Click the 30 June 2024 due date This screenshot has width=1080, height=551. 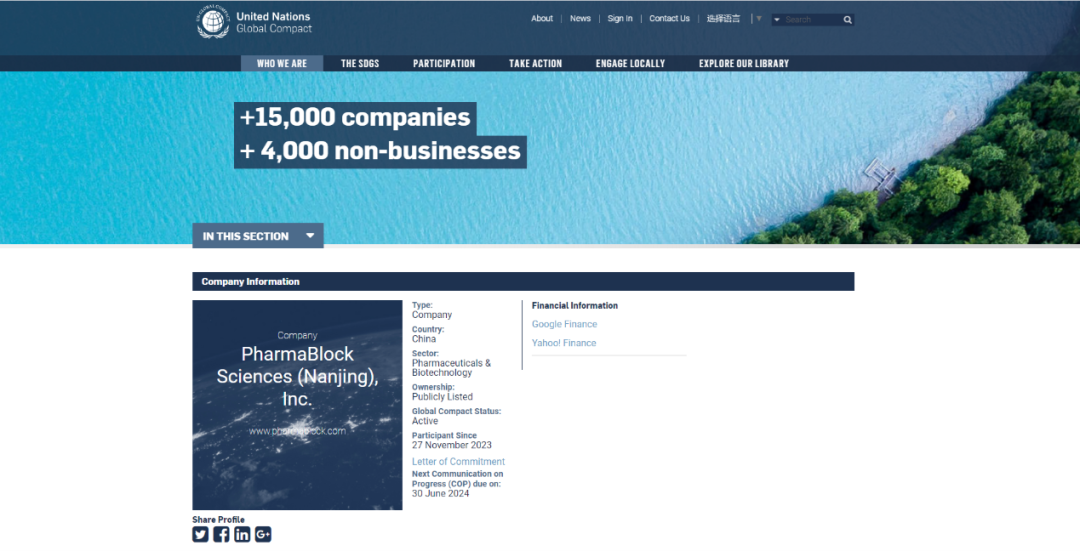click(x=440, y=493)
